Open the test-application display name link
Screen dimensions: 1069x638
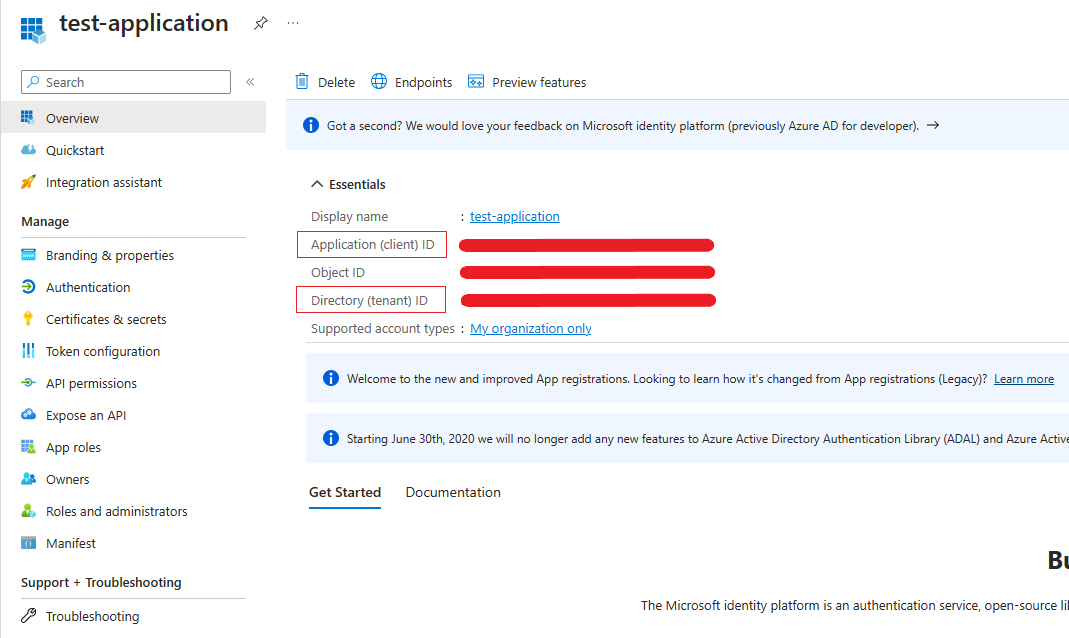[x=515, y=216]
